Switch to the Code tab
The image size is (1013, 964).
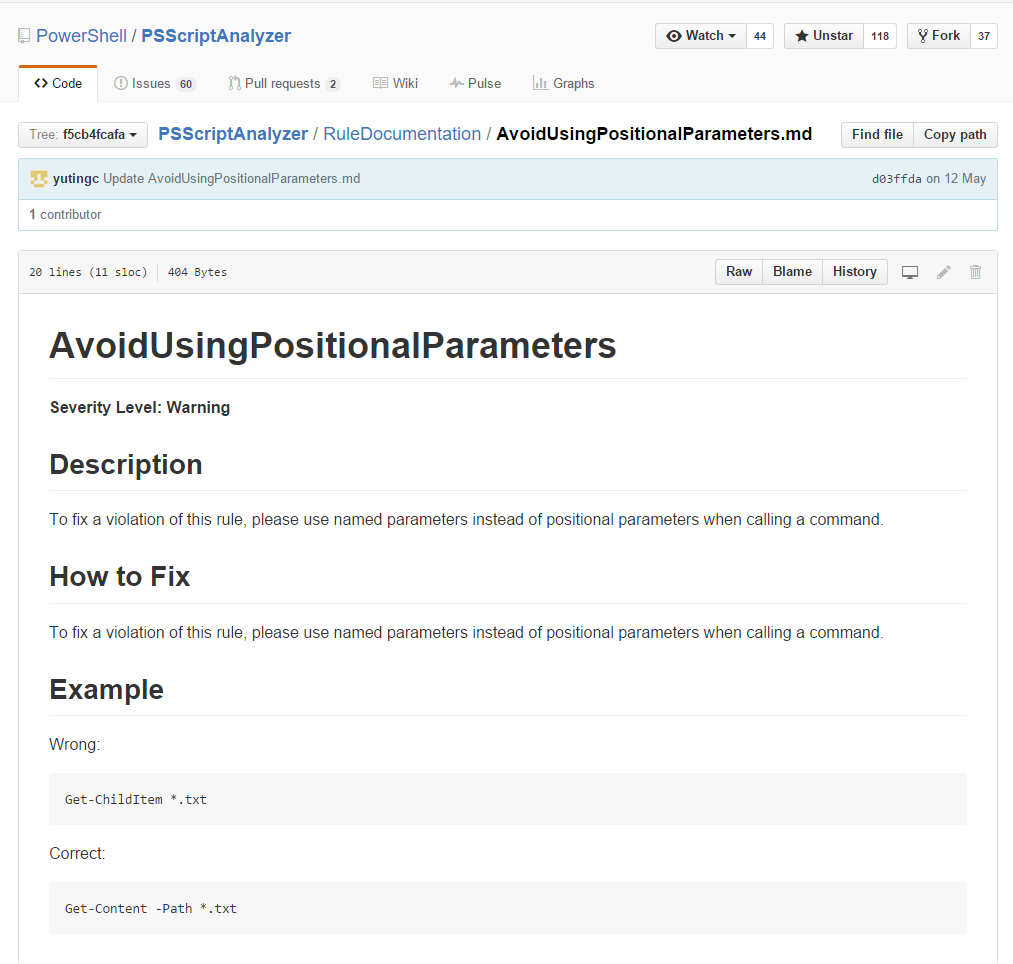pos(58,83)
